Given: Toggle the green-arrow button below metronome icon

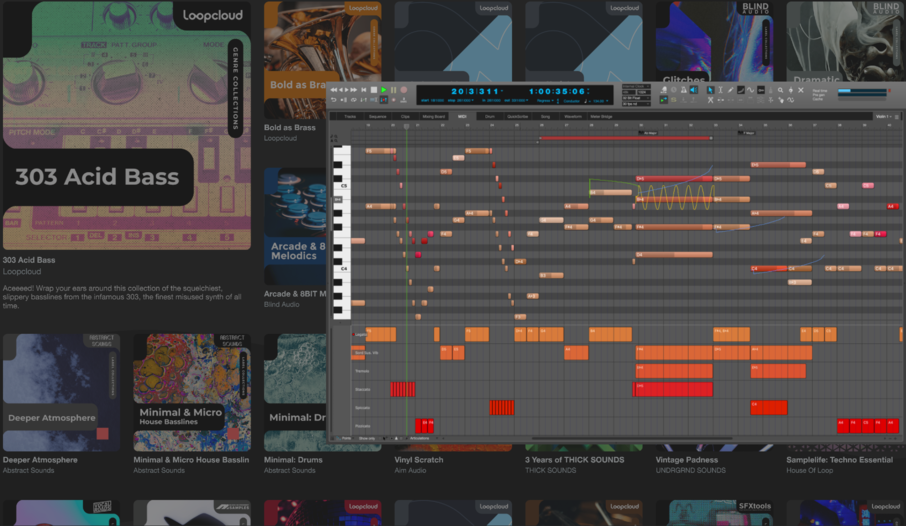Looking at the screenshot, I should (x=663, y=100).
